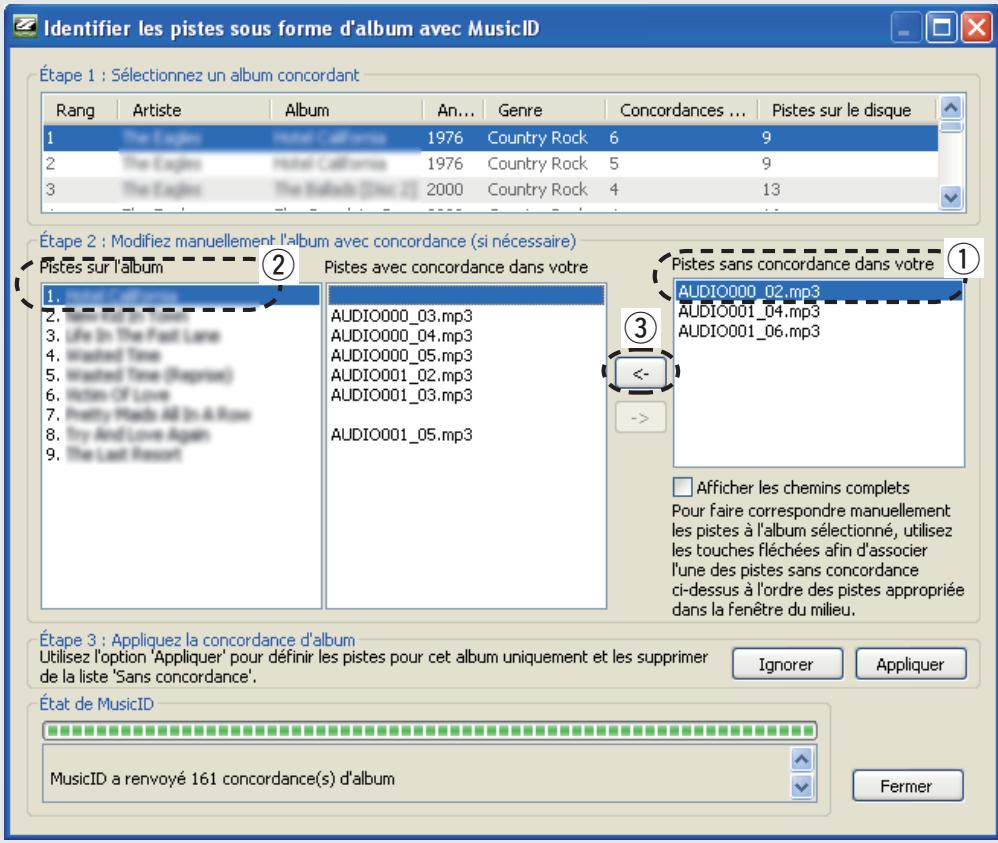Screen dimensions: 998x843
Task: Select album track number 8
Action: point(181,434)
